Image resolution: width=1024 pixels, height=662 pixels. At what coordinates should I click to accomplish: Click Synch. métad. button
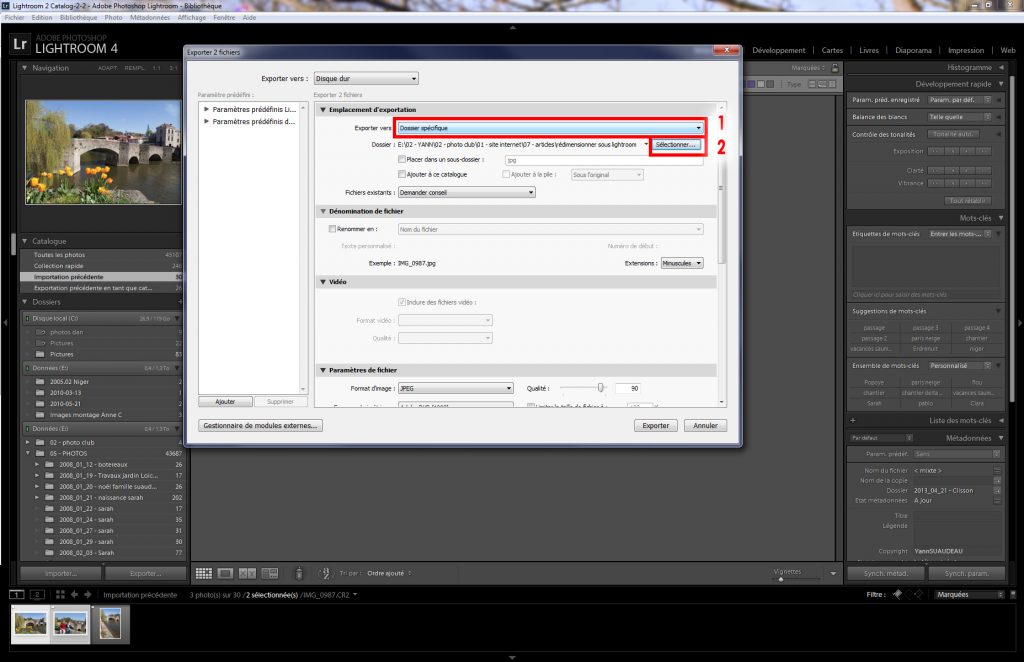(886, 573)
